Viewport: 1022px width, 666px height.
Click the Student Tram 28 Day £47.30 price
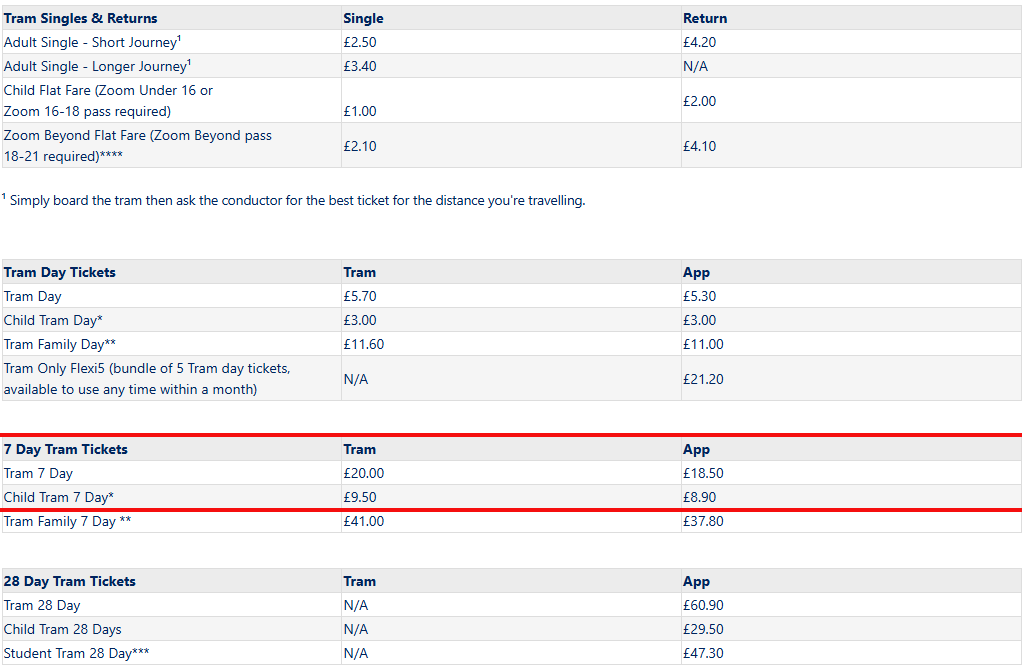[703, 653]
